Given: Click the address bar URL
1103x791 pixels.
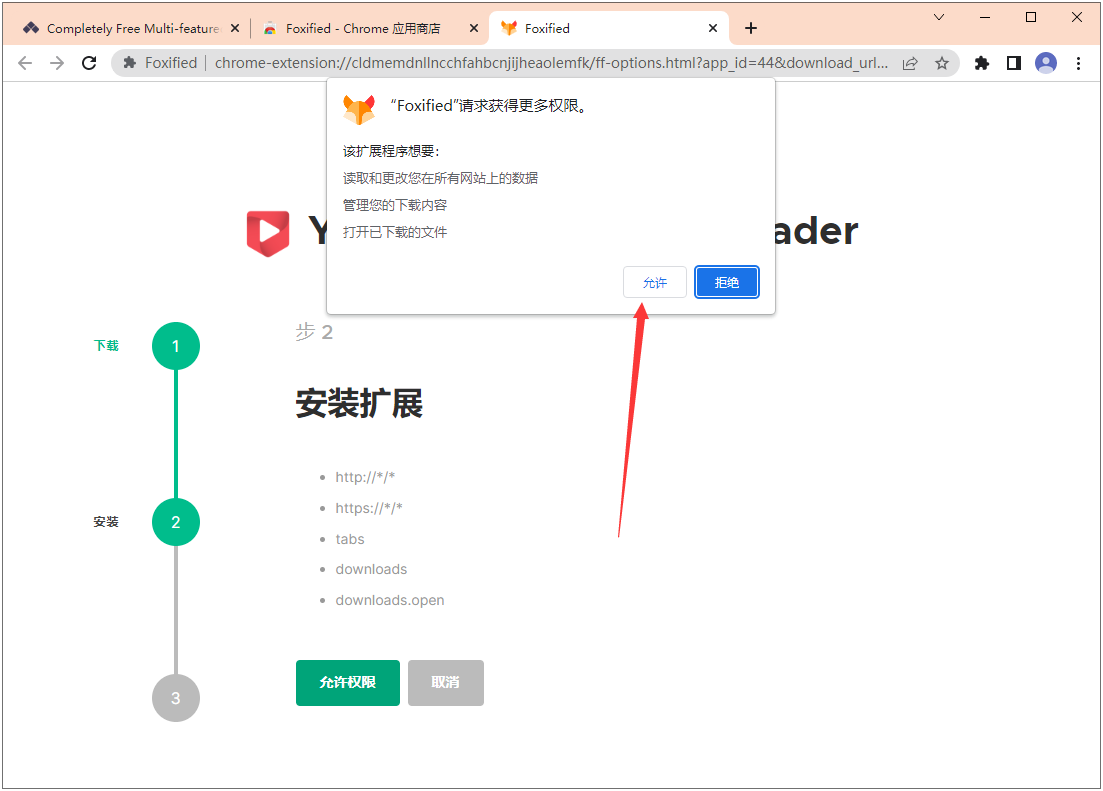Looking at the screenshot, I should click(552, 63).
